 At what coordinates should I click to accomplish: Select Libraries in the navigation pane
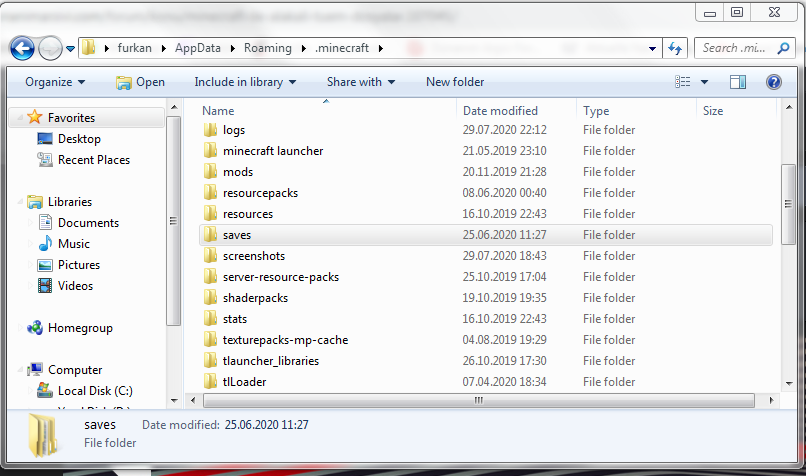coord(70,202)
